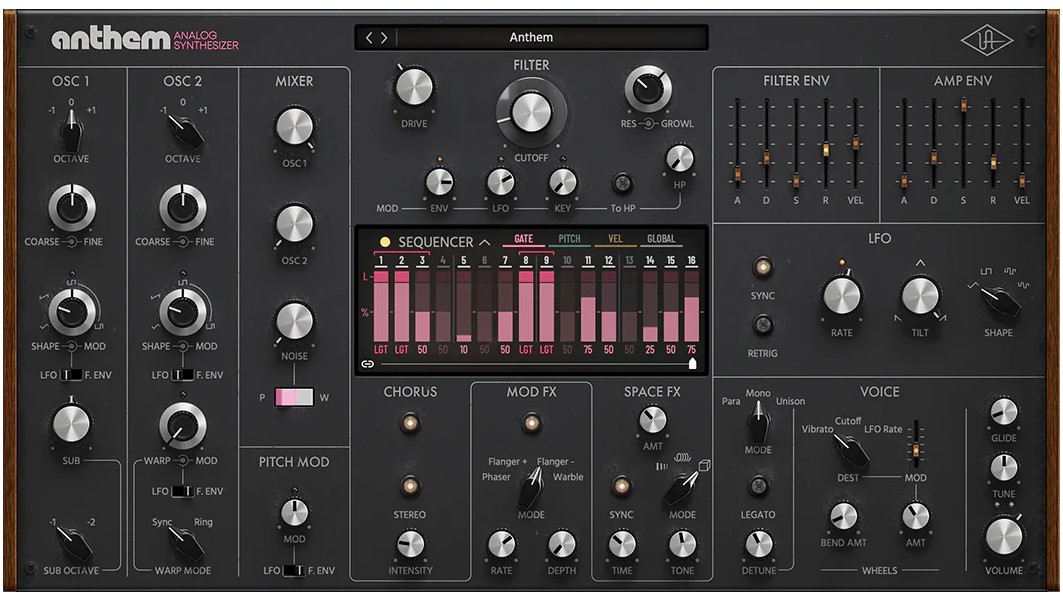This screenshot has height=601, width=1063.
Task: Switch to the sequencer GLOBAL tab
Action: (661, 239)
